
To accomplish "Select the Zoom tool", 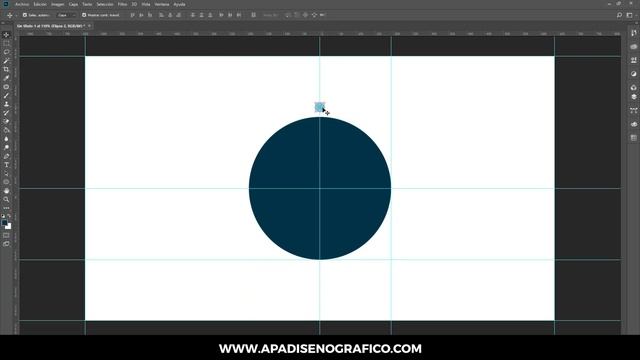I will coord(6,200).
